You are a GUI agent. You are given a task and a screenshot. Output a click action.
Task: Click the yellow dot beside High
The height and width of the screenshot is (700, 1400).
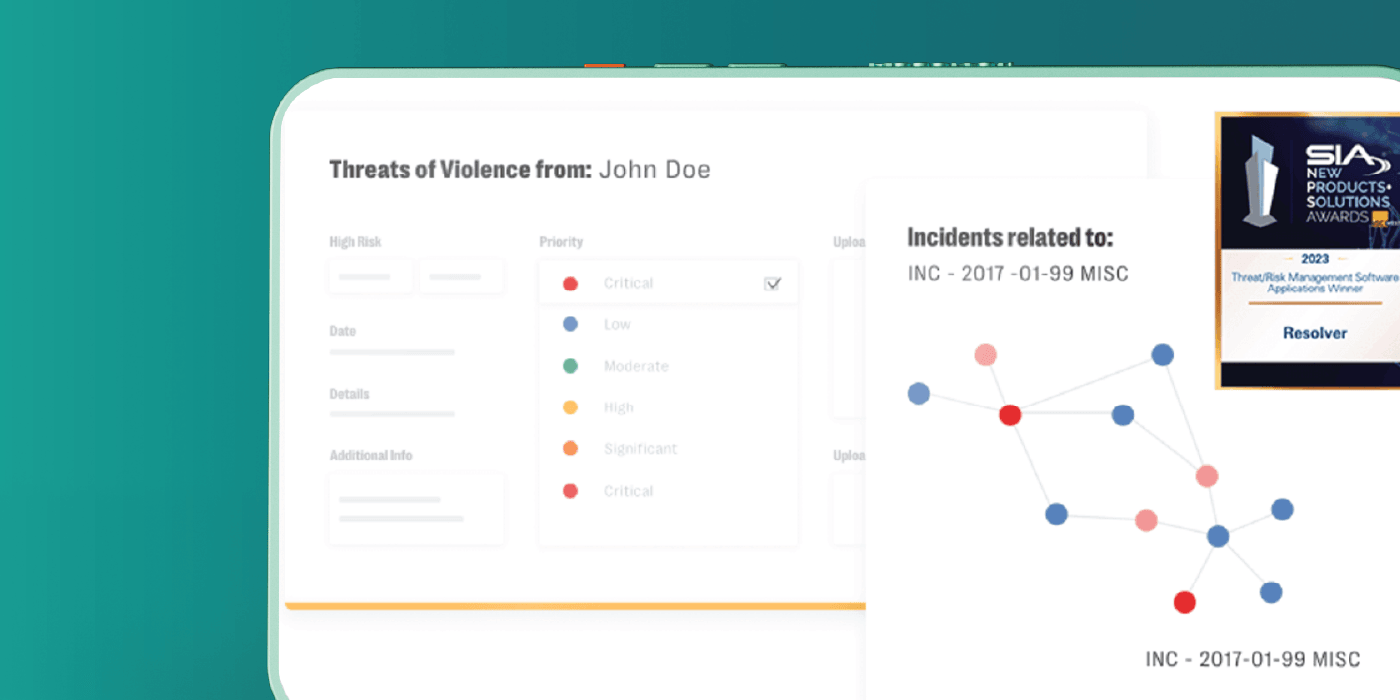pyautogui.click(x=570, y=407)
